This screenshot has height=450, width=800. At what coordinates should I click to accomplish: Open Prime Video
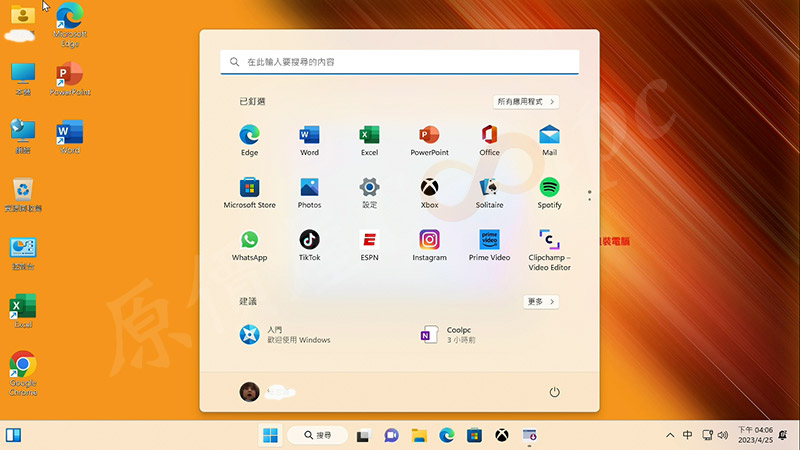coord(489,245)
